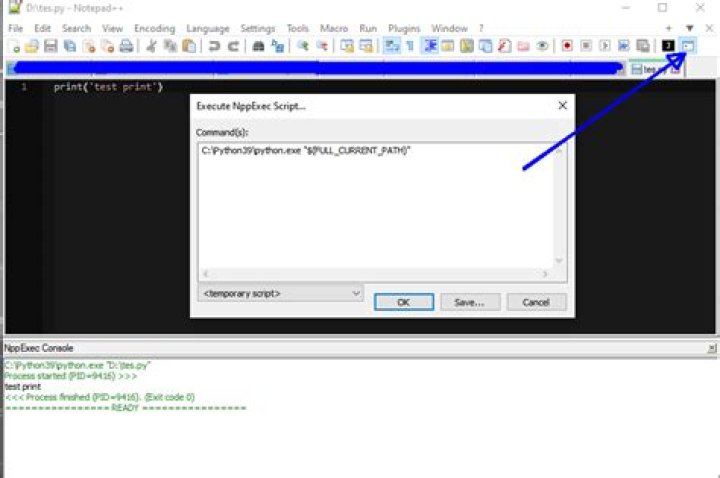Toggle the file monitoring eye icon
Image resolution: width=720 pixels, height=478 pixels.
point(542,46)
